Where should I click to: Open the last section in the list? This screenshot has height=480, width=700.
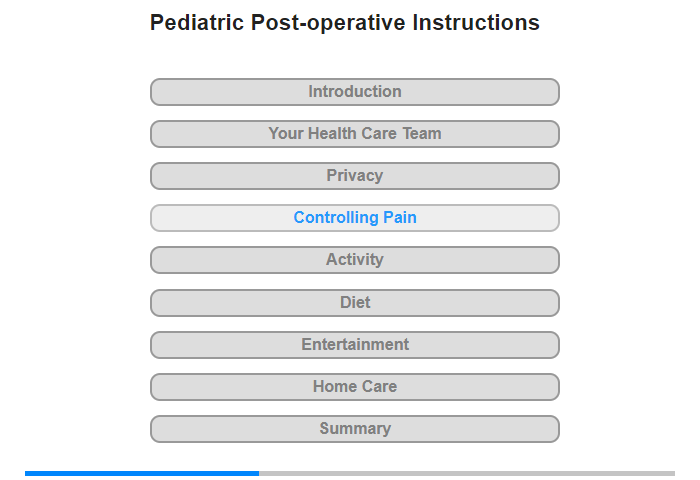(x=354, y=429)
